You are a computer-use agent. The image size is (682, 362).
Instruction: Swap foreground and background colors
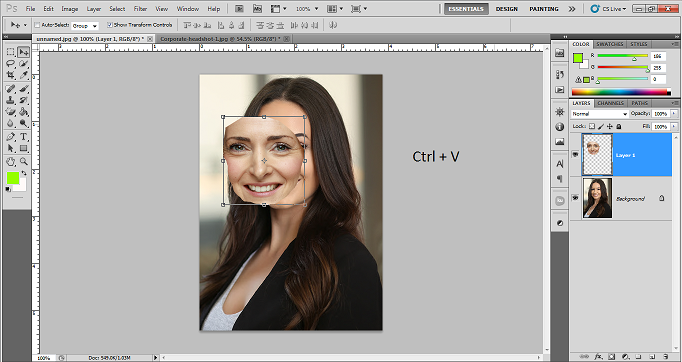coord(23,173)
